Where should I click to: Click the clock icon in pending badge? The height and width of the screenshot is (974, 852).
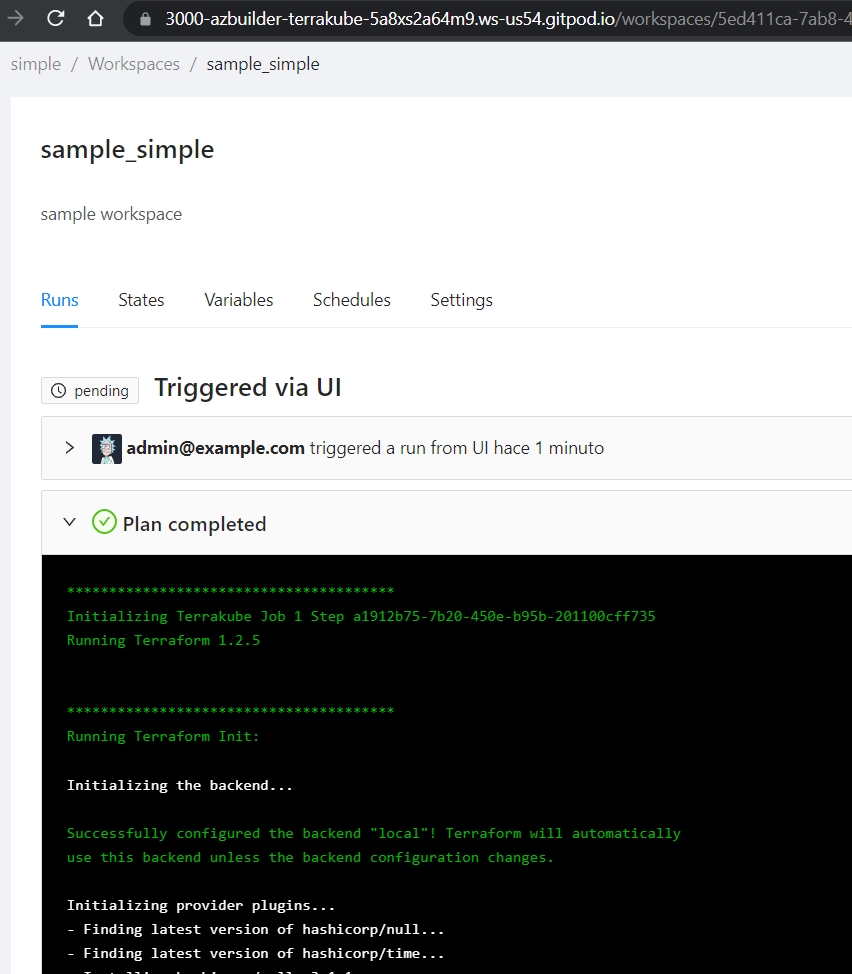pyautogui.click(x=58, y=391)
